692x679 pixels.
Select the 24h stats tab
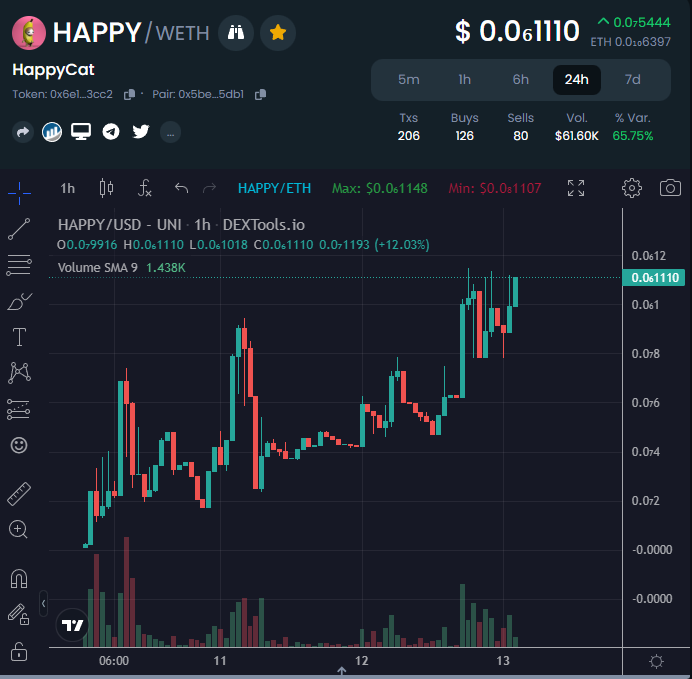576,79
